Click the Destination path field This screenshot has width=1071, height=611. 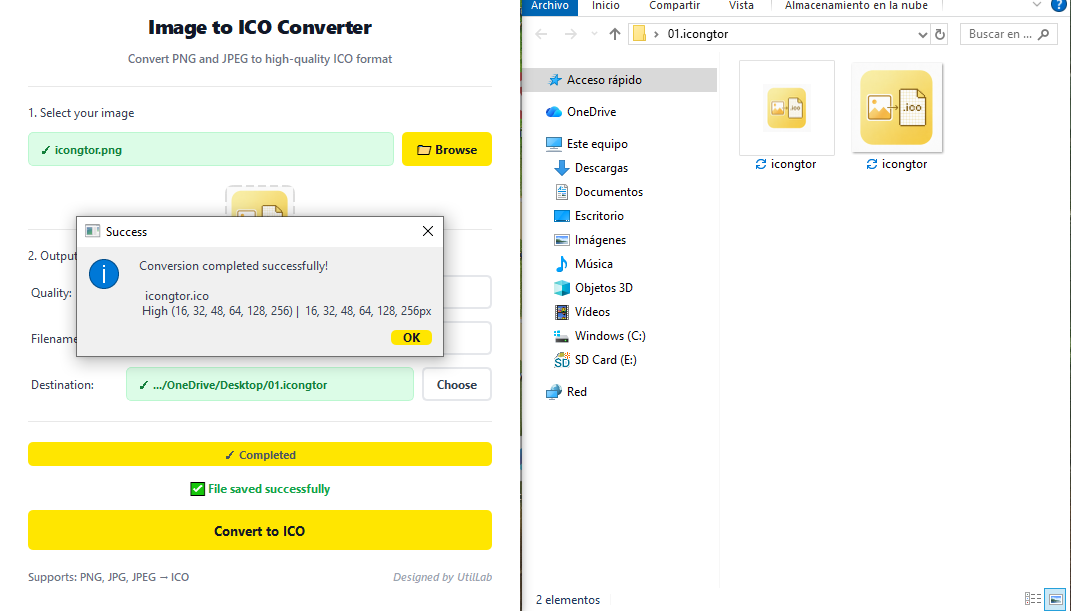(x=270, y=384)
